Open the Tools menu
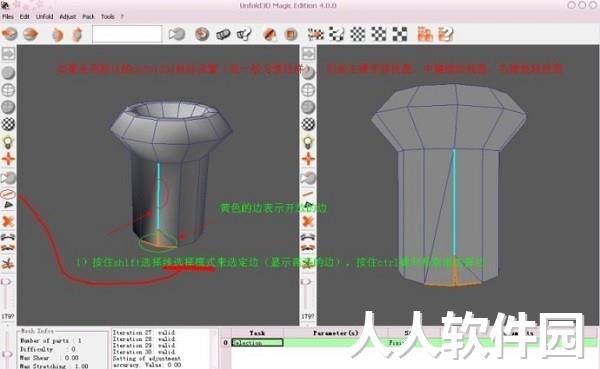The image size is (600, 369). pos(108,16)
